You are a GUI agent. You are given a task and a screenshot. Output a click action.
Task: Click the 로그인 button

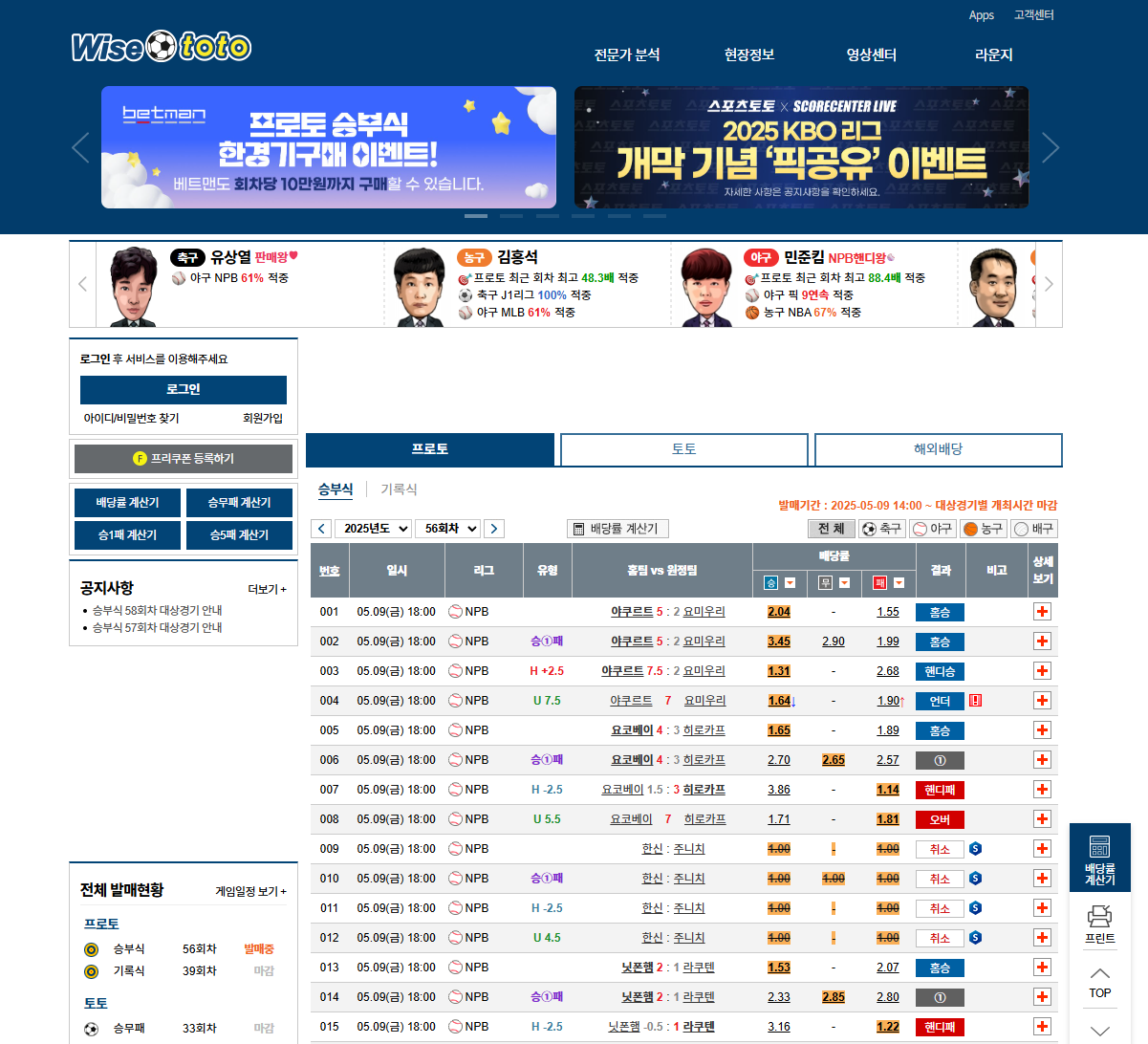[184, 390]
